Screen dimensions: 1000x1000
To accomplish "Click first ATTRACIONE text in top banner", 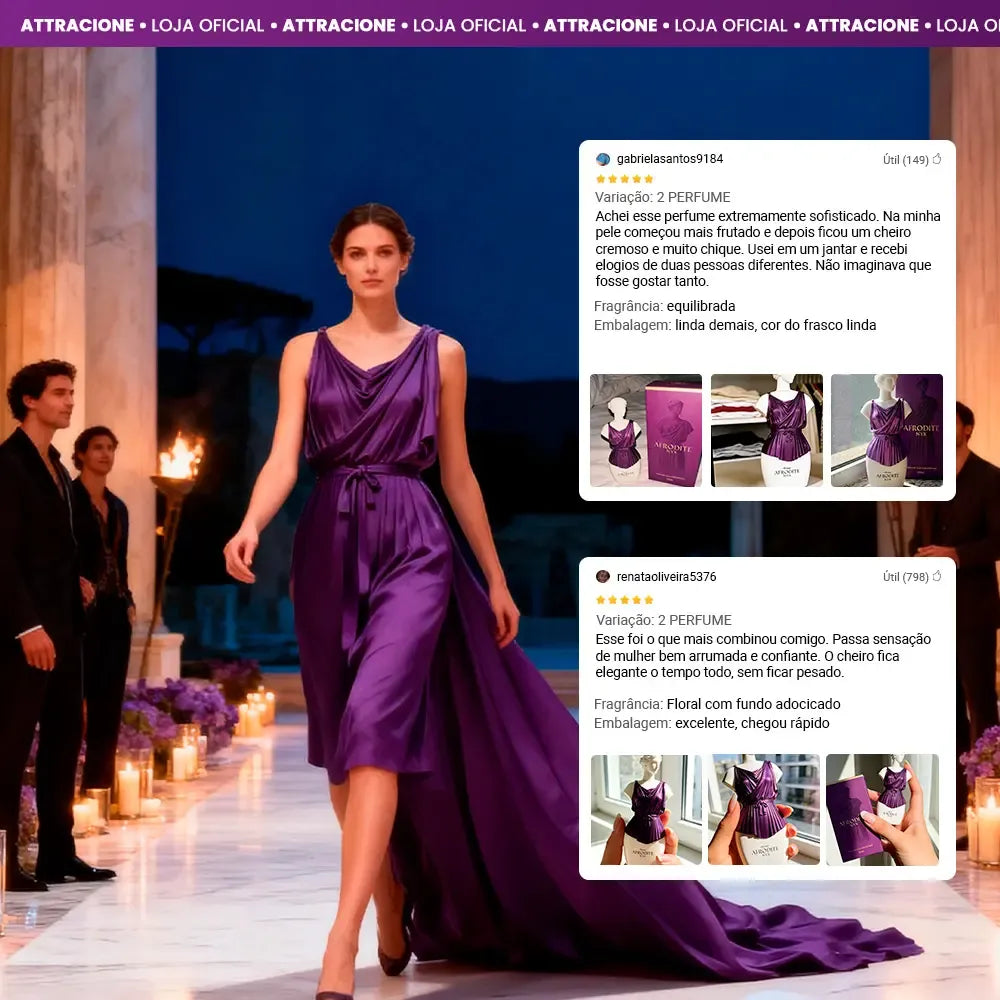I will [x=77, y=26].
